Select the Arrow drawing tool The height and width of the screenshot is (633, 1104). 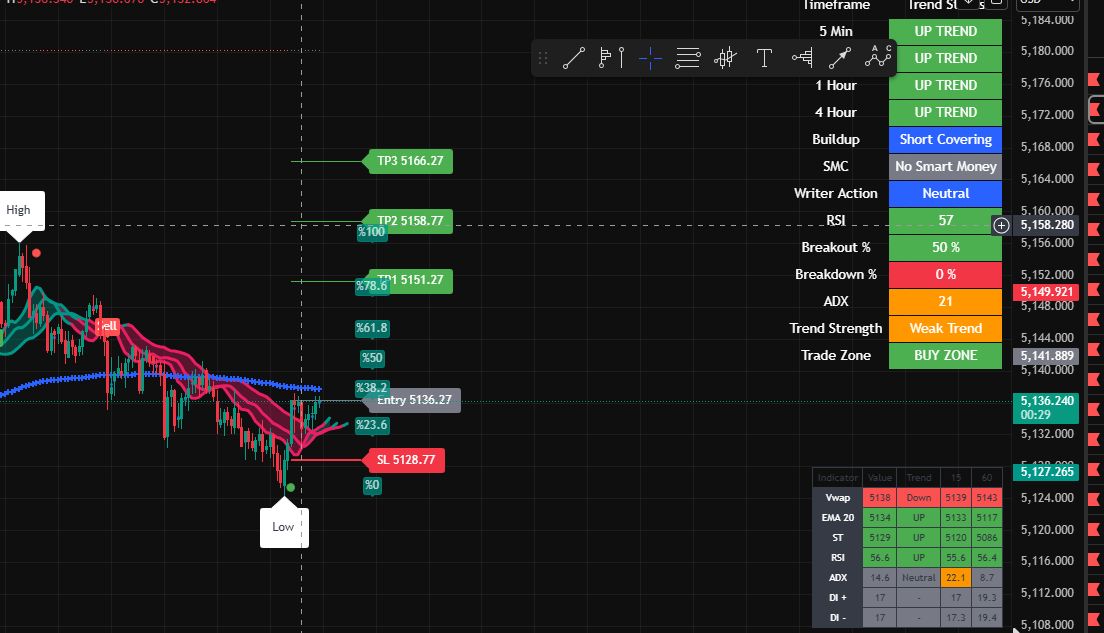tap(840, 58)
